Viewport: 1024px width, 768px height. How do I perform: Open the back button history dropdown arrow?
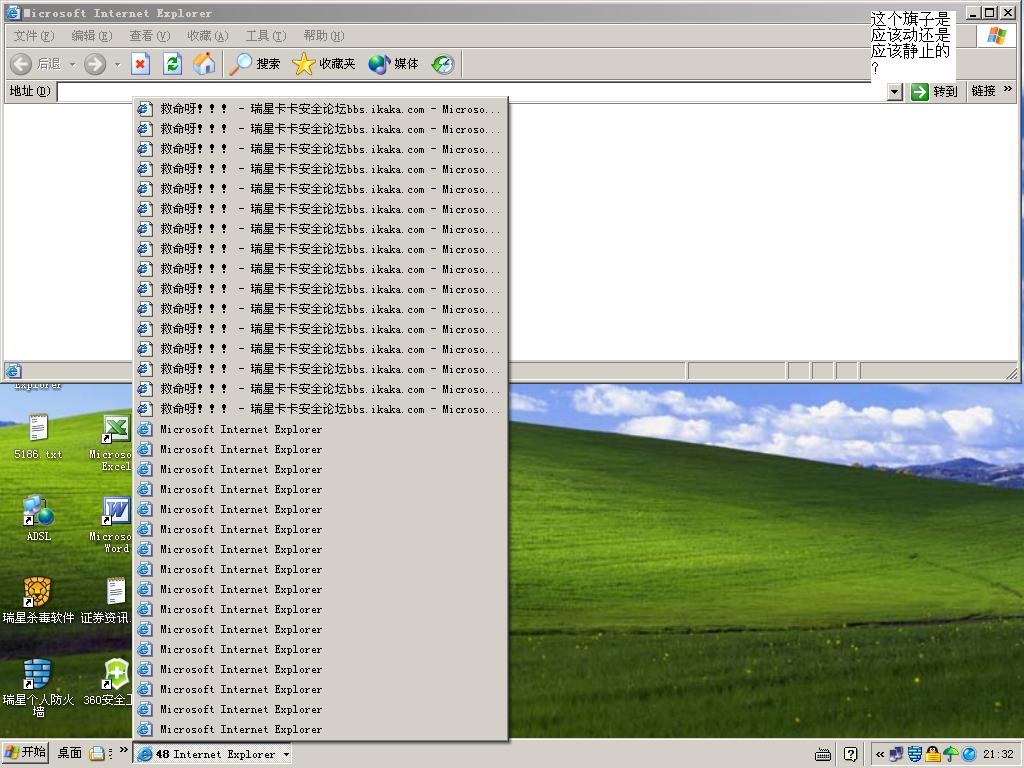coord(71,64)
